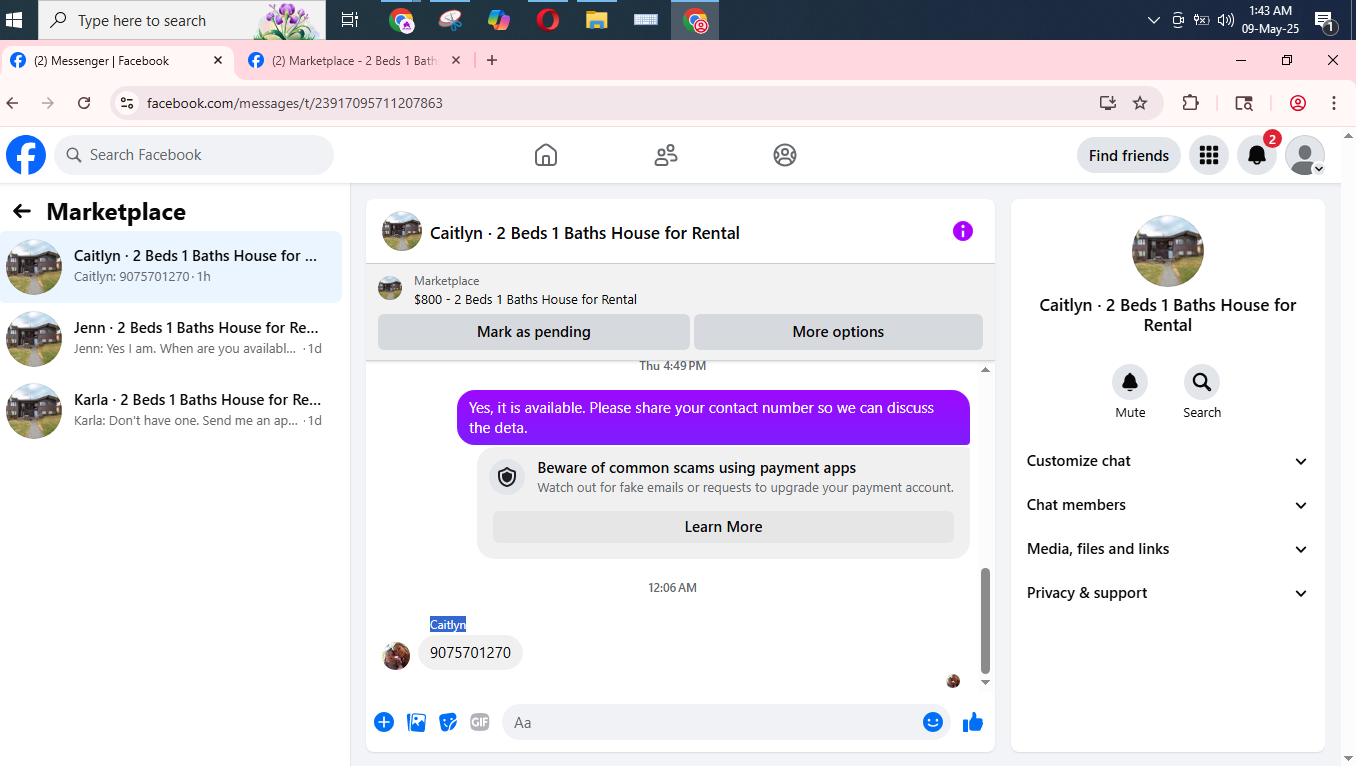Image resolution: width=1356 pixels, height=766 pixels.
Task: Expand the Customize chat section
Action: pos(1168,461)
